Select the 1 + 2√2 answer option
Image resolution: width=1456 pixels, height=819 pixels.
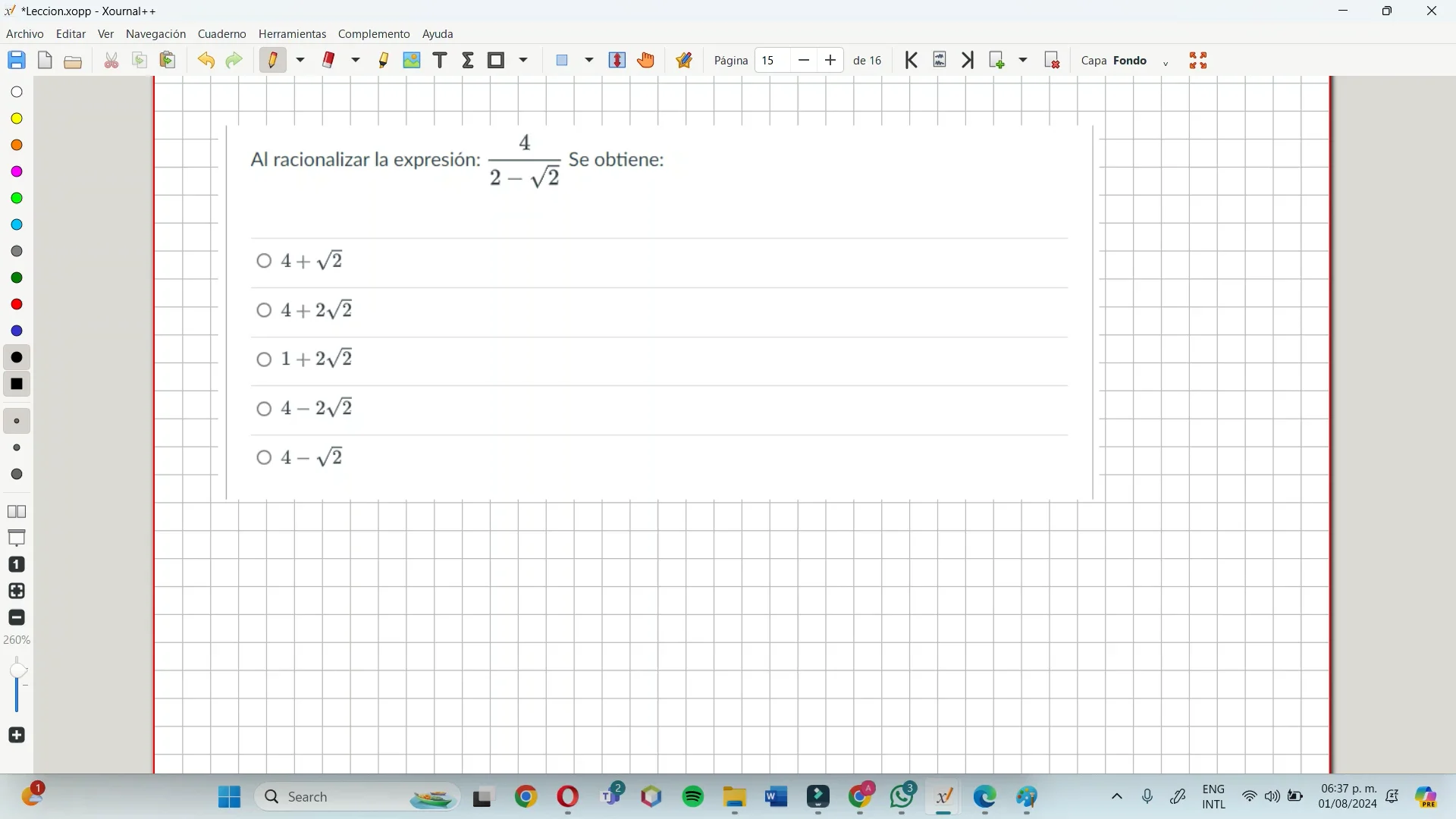[x=264, y=359]
